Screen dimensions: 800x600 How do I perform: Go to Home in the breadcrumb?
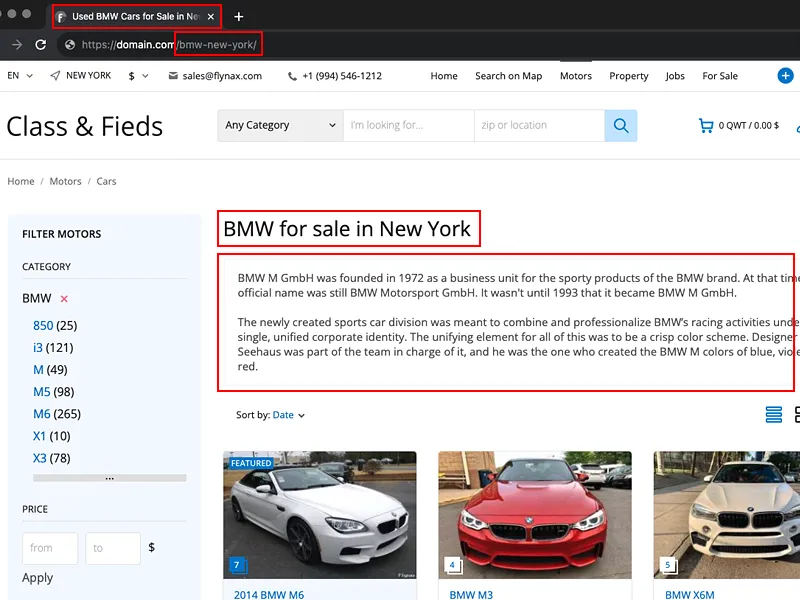pos(21,182)
